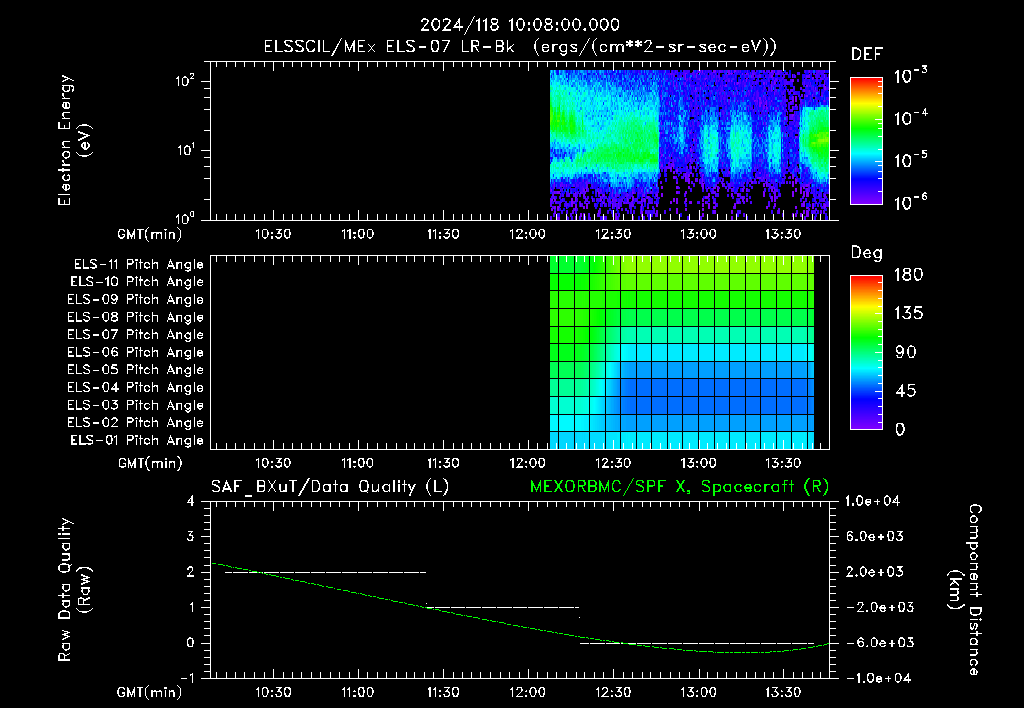Click GMT(min) label under the bottom panel
1024x708 pixels.
click(x=150, y=692)
